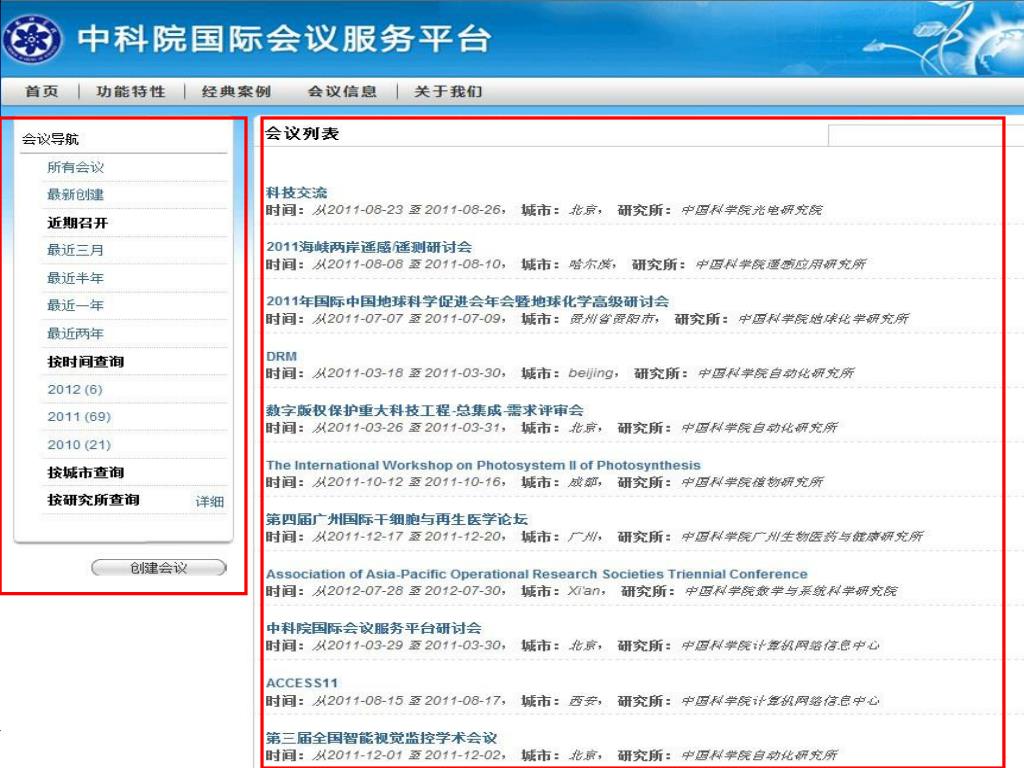Click the 中科院国际会议服务平台 site title
The height and width of the screenshot is (768, 1024).
tap(284, 39)
